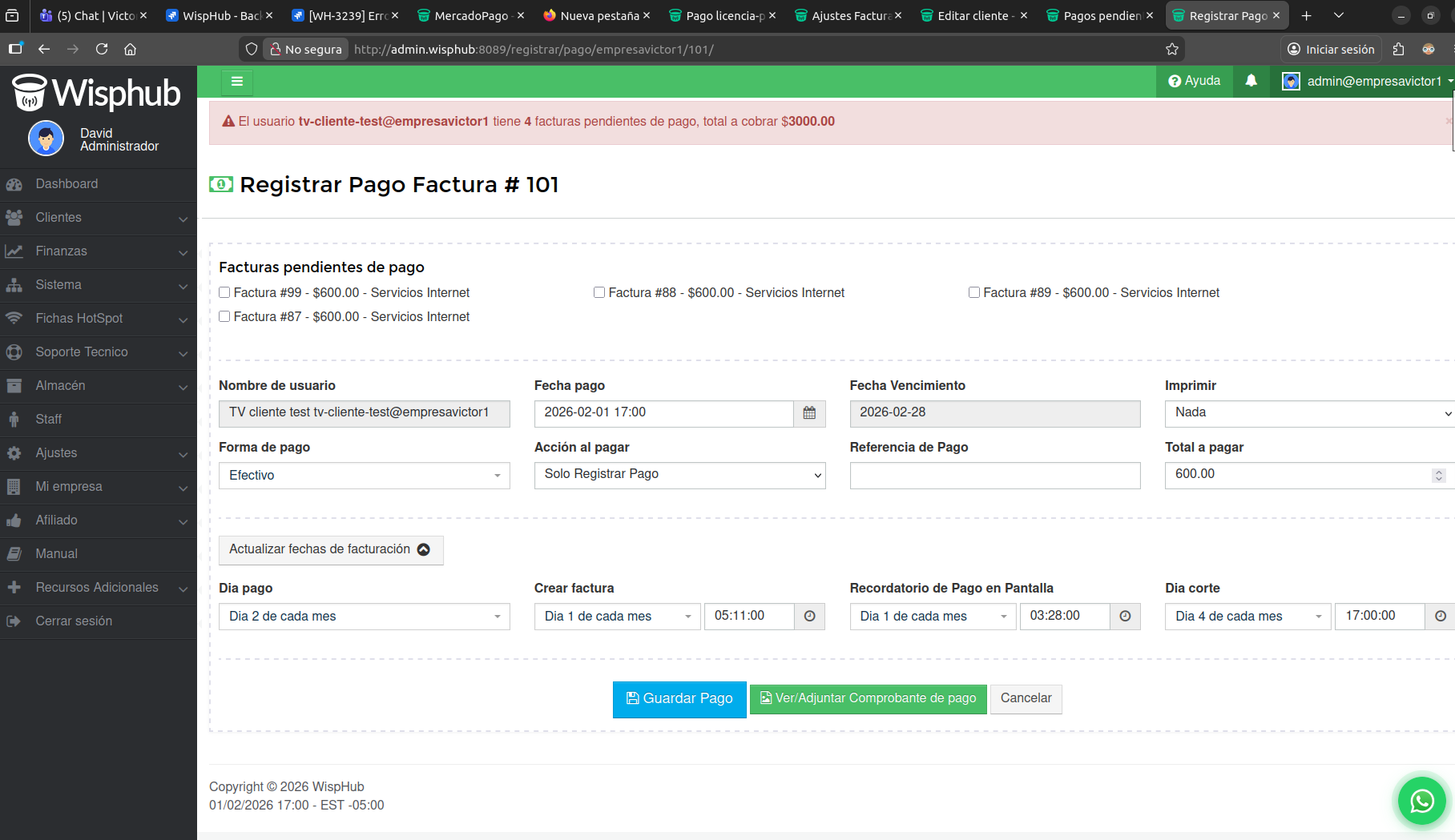Click the Crear factura clock icon
Image resolution: width=1455 pixels, height=840 pixels.
[x=809, y=617]
